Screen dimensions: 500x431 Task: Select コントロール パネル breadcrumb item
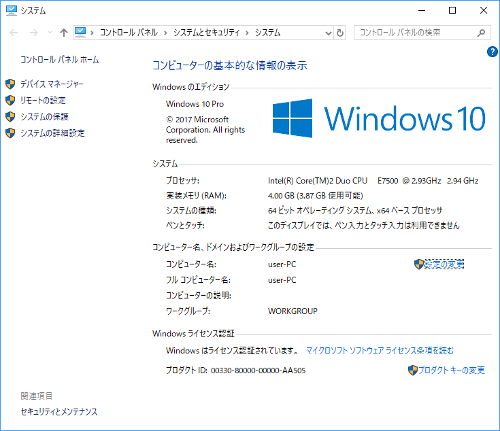coord(129,32)
